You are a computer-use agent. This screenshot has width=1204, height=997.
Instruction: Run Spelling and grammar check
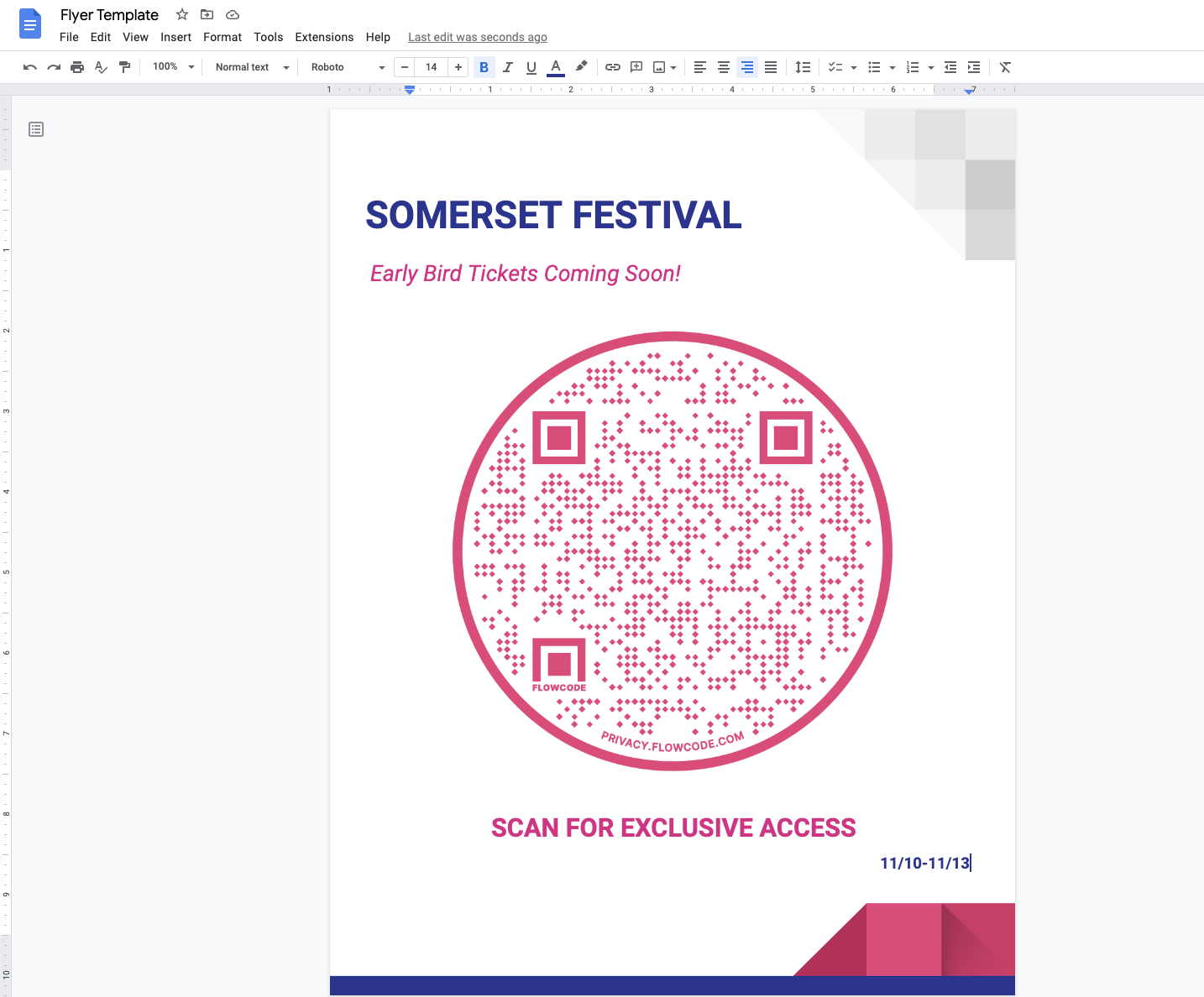(101, 67)
